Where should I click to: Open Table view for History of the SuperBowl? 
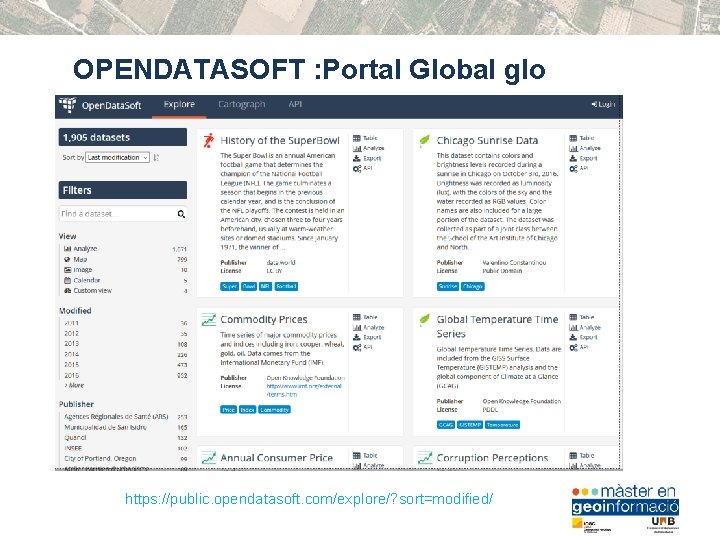click(x=365, y=138)
